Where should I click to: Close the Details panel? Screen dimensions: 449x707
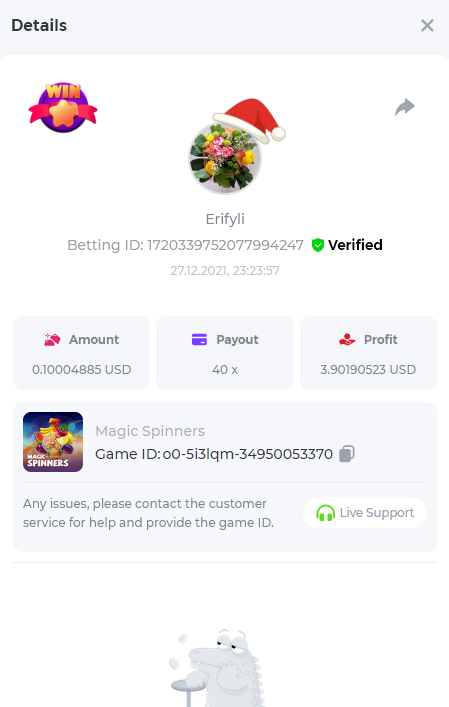[427, 26]
